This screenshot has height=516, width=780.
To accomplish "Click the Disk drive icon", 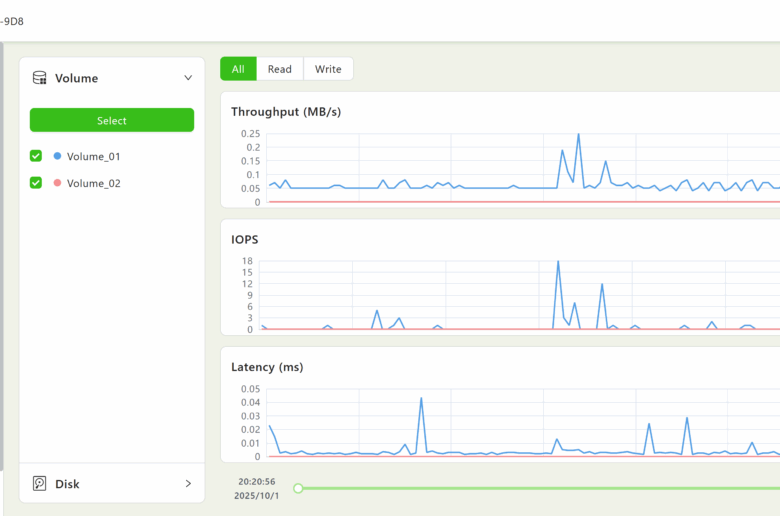I will coord(40,484).
